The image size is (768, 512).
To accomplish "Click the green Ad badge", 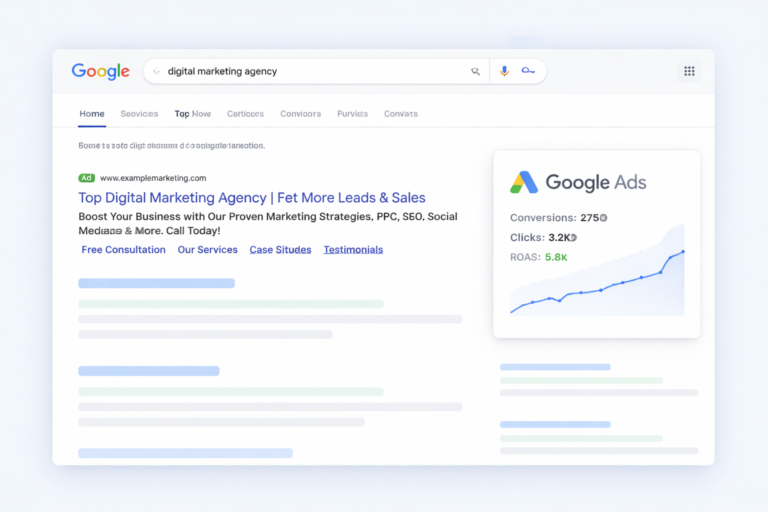I will tap(87, 178).
